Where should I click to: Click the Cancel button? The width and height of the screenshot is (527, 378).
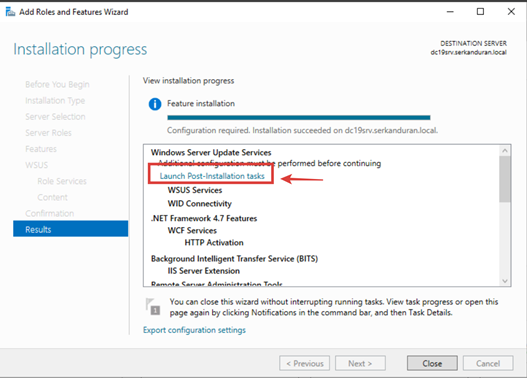(488, 363)
